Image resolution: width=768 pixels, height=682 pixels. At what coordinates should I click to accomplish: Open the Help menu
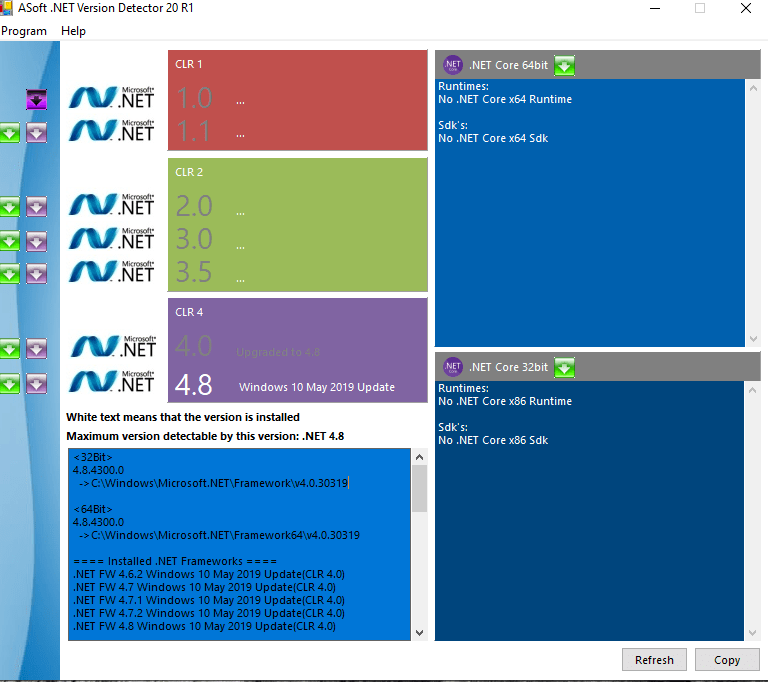(x=73, y=31)
